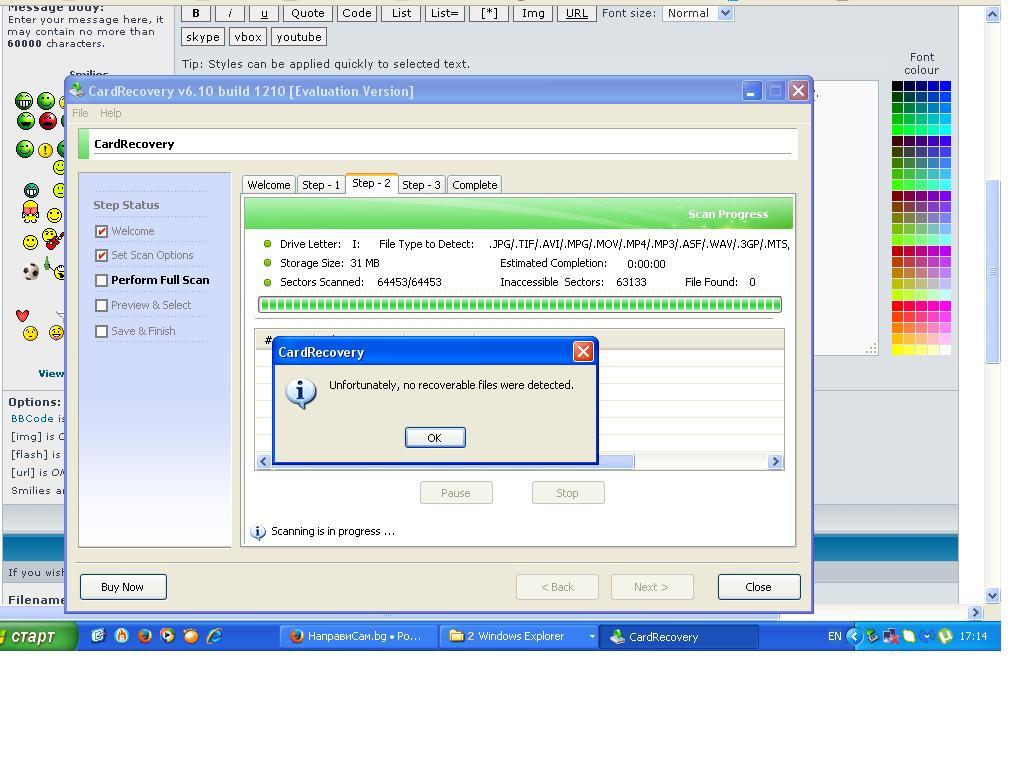This screenshot has width=1024, height=768.
Task: Launch Internet Explorer from the quick launch bar
Action: tap(214, 636)
